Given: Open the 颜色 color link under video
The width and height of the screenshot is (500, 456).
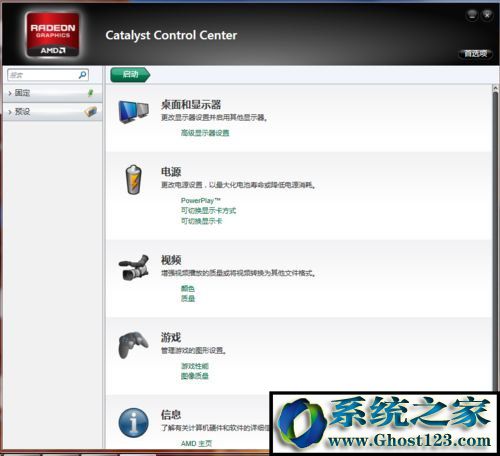Looking at the screenshot, I should pos(188,288).
